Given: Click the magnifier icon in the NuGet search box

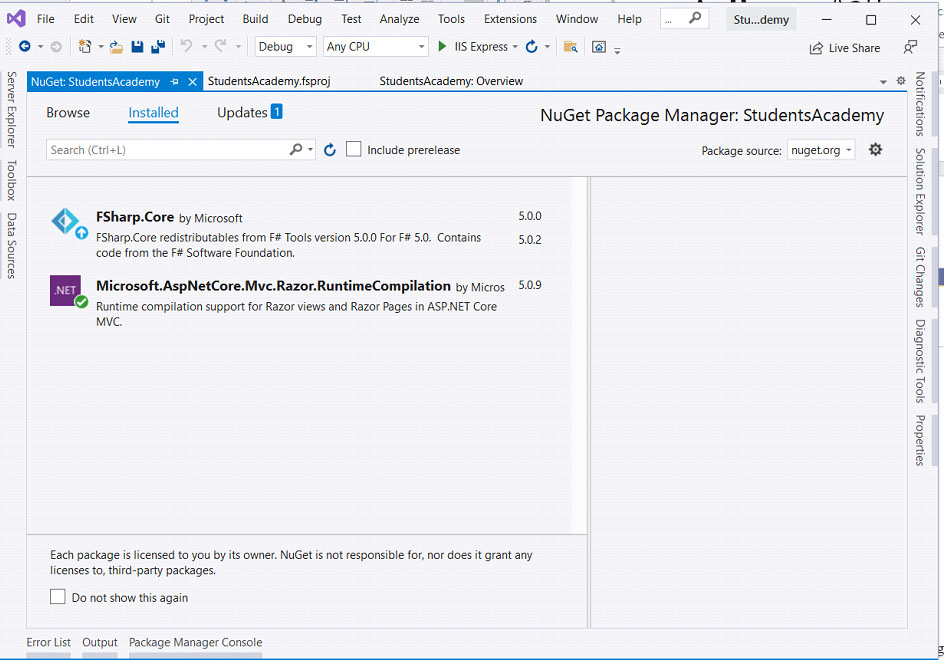Looking at the screenshot, I should pos(296,149).
